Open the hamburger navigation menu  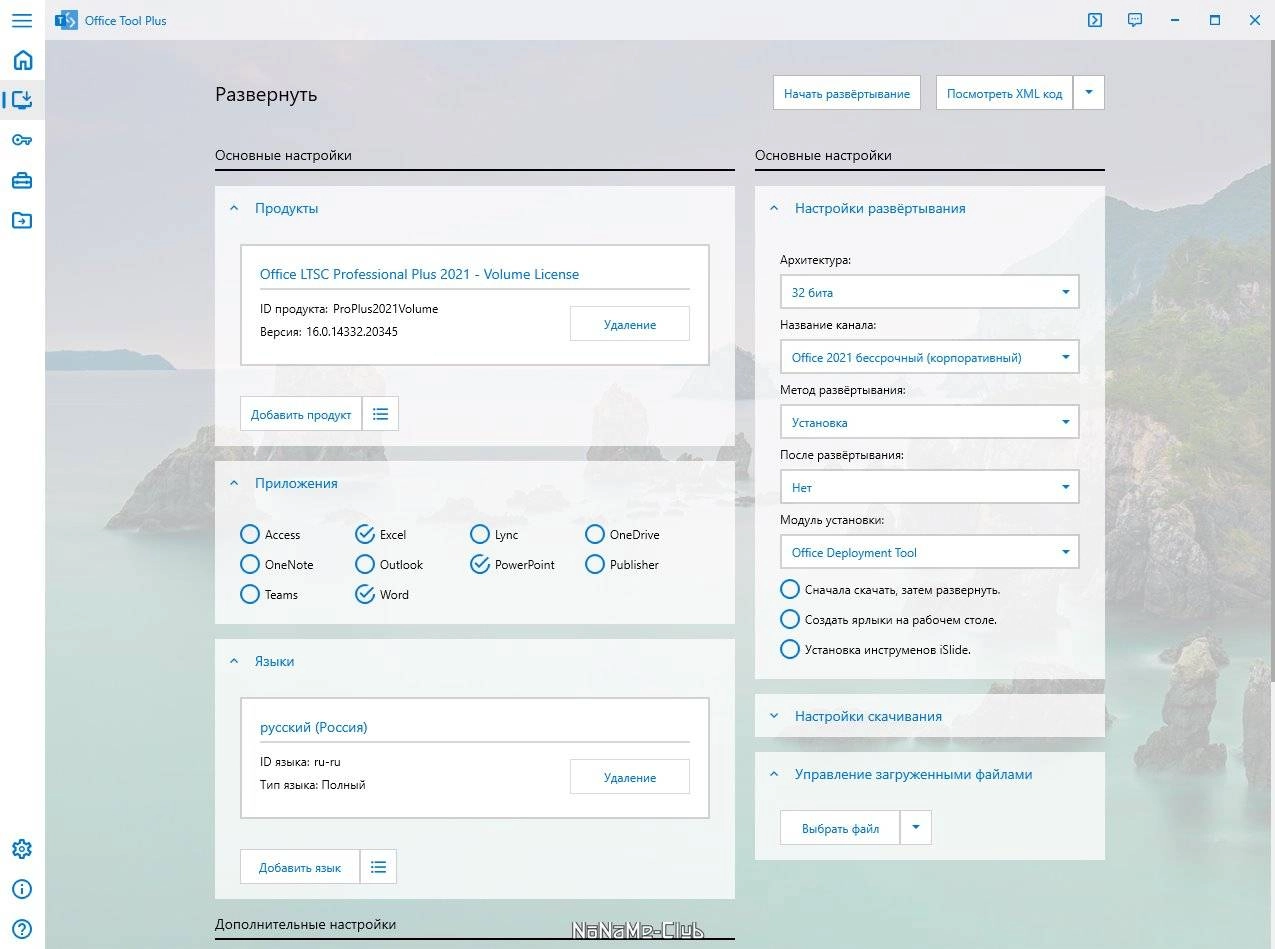point(22,20)
